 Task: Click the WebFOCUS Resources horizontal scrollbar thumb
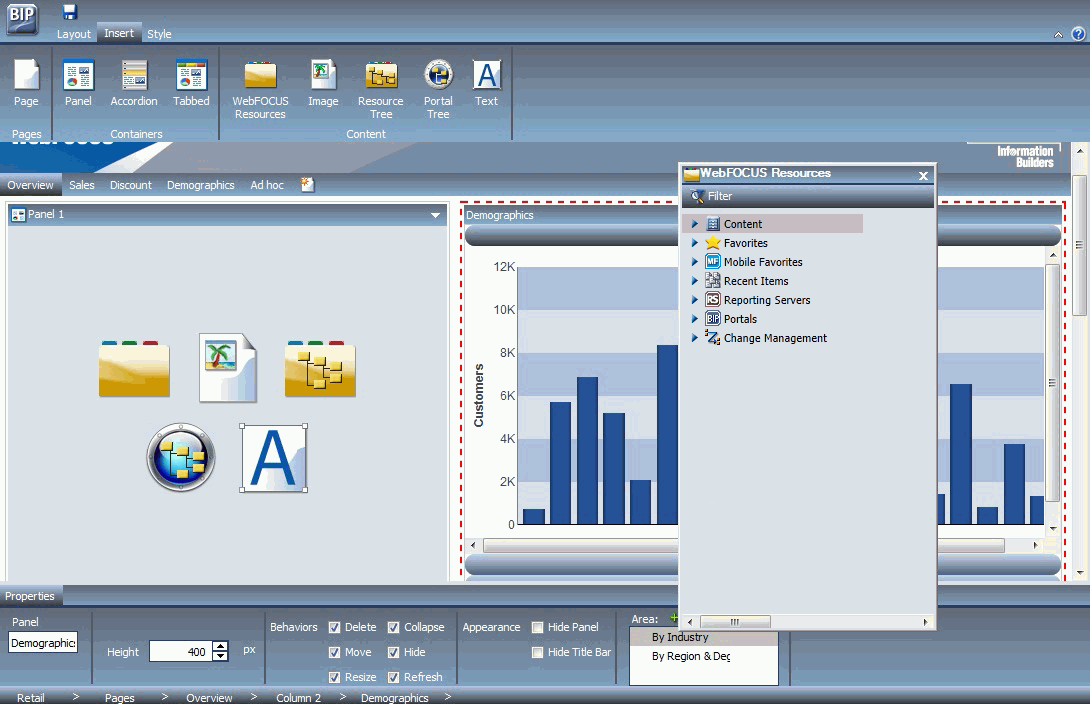point(735,622)
